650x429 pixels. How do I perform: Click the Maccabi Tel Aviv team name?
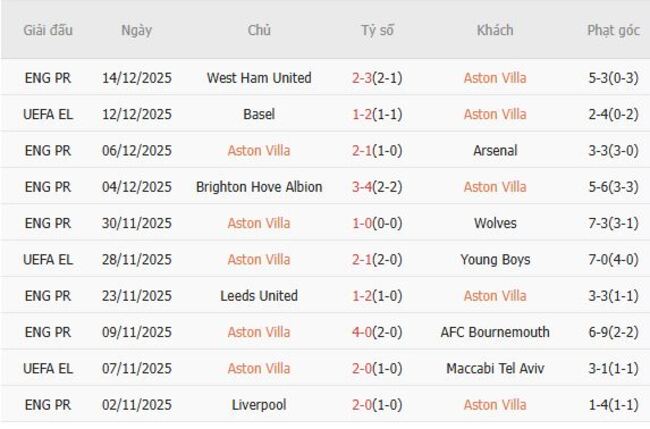(495, 369)
